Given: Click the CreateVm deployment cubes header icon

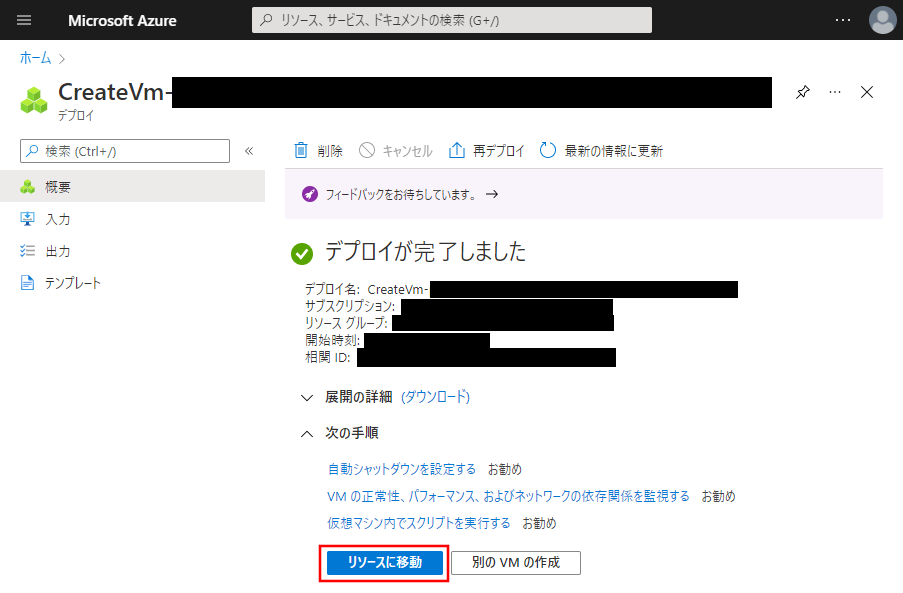Looking at the screenshot, I should [34, 100].
